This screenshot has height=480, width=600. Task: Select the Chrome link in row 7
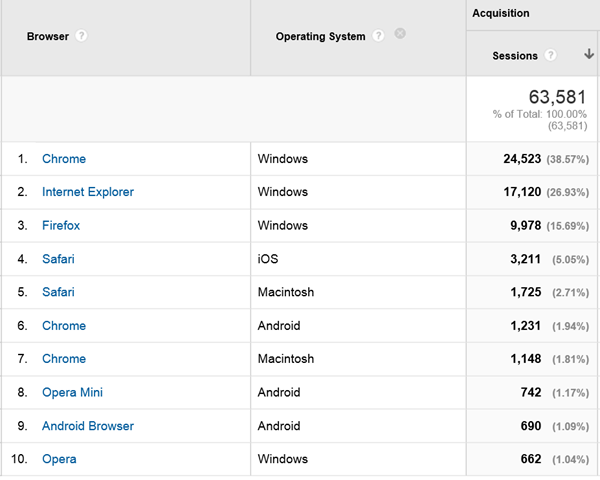64,359
